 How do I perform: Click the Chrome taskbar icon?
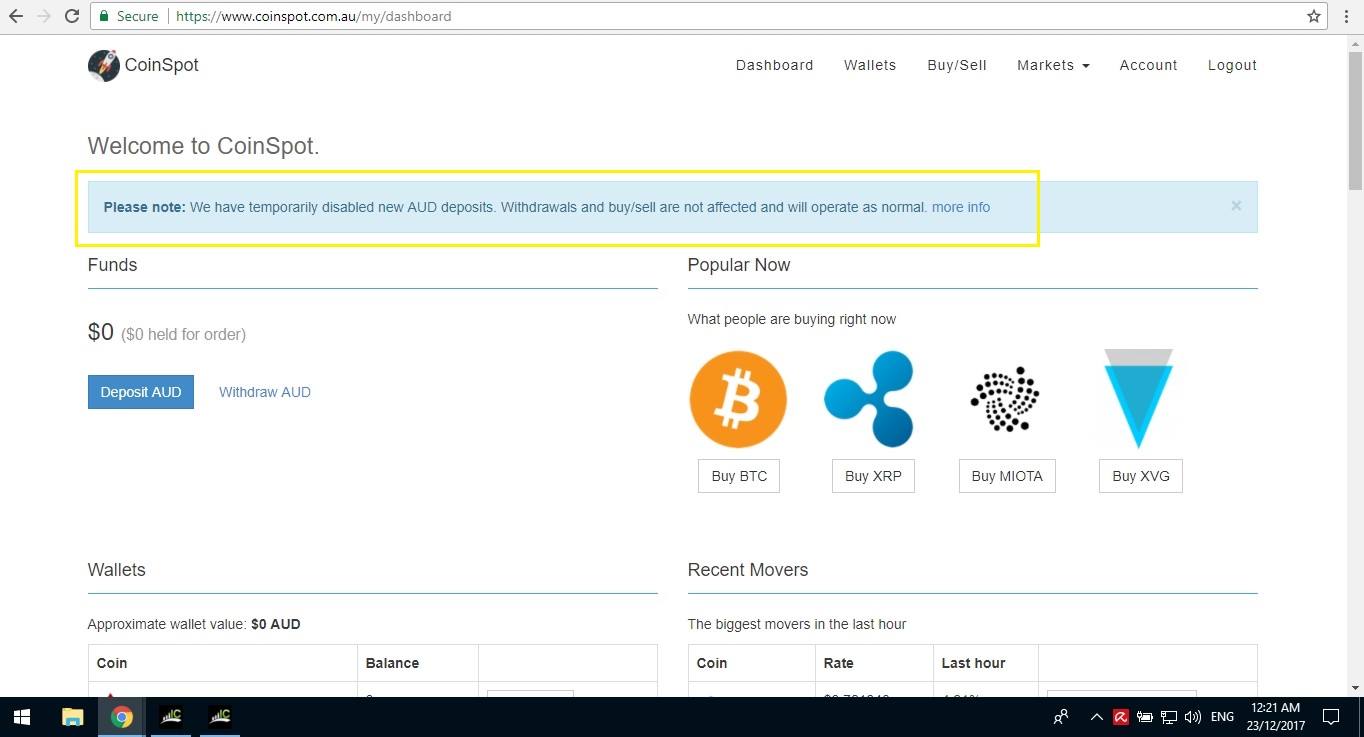(x=122, y=717)
